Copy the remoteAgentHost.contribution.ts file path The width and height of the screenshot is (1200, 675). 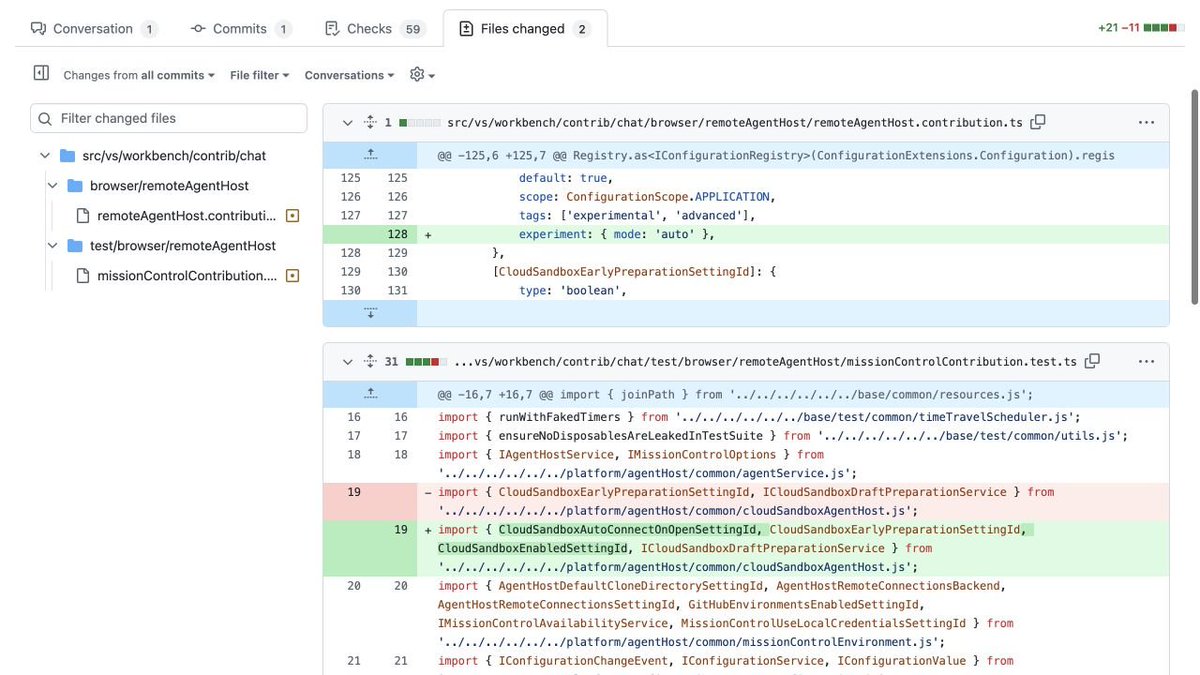pos(1038,122)
